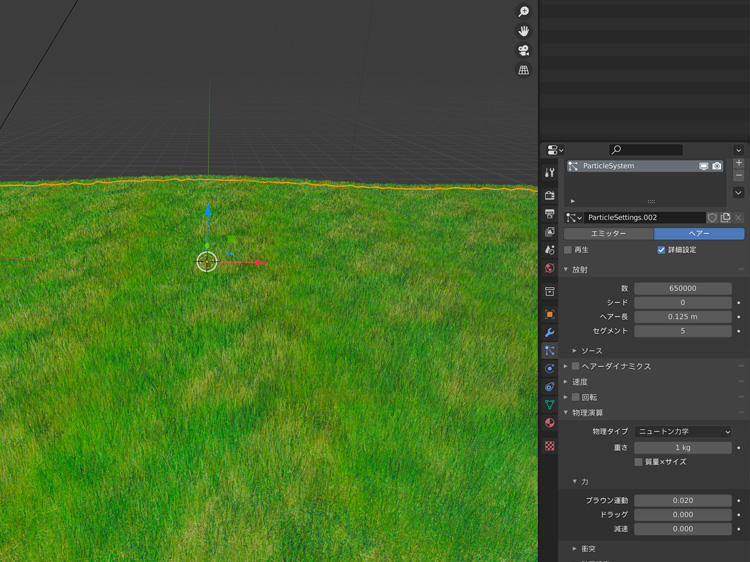
Task: Select the ヘアー type tab
Action: pos(699,233)
